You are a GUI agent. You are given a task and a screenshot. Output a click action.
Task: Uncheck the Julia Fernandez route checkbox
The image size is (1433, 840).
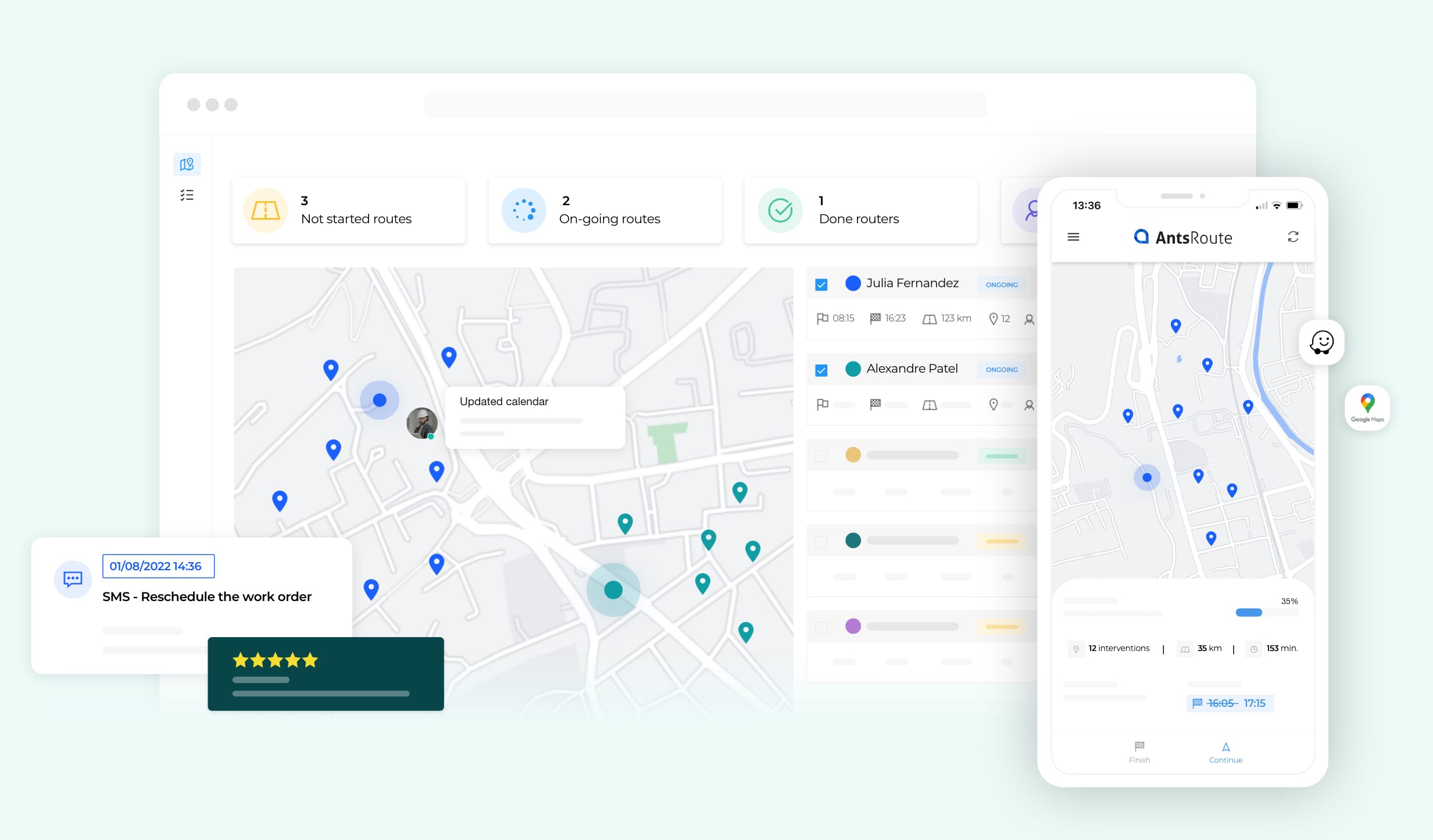click(821, 284)
